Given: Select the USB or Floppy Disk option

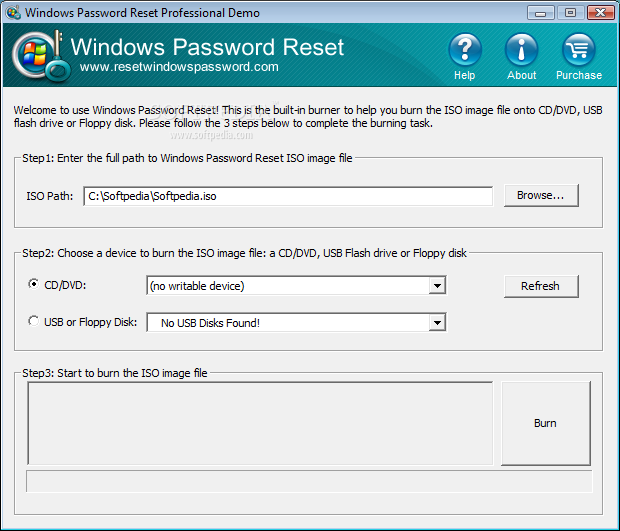Looking at the screenshot, I should [x=34, y=321].
